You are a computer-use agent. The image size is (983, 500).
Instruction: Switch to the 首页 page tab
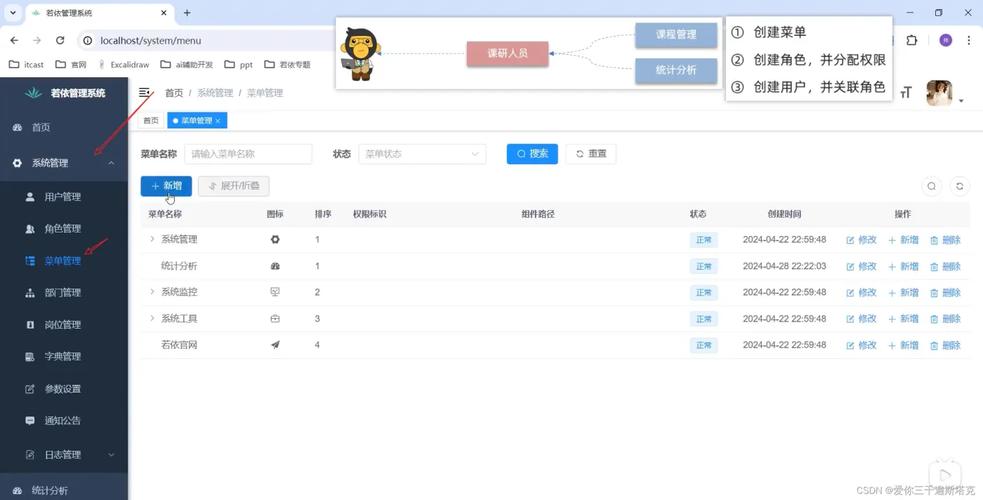(150, 121)
